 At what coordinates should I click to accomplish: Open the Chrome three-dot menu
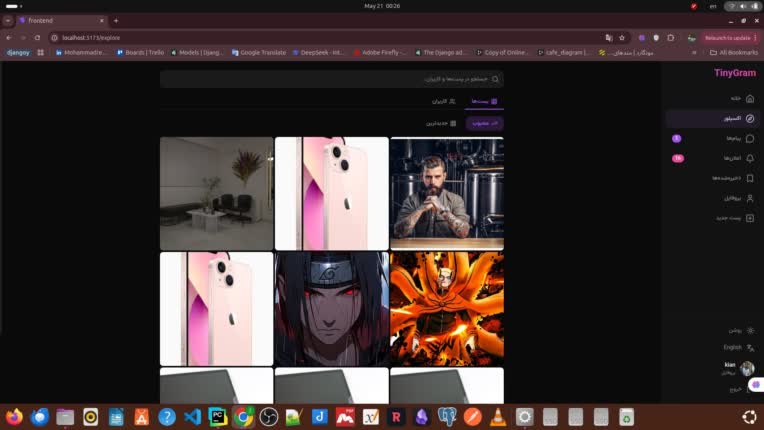click(x=756, y=37)
